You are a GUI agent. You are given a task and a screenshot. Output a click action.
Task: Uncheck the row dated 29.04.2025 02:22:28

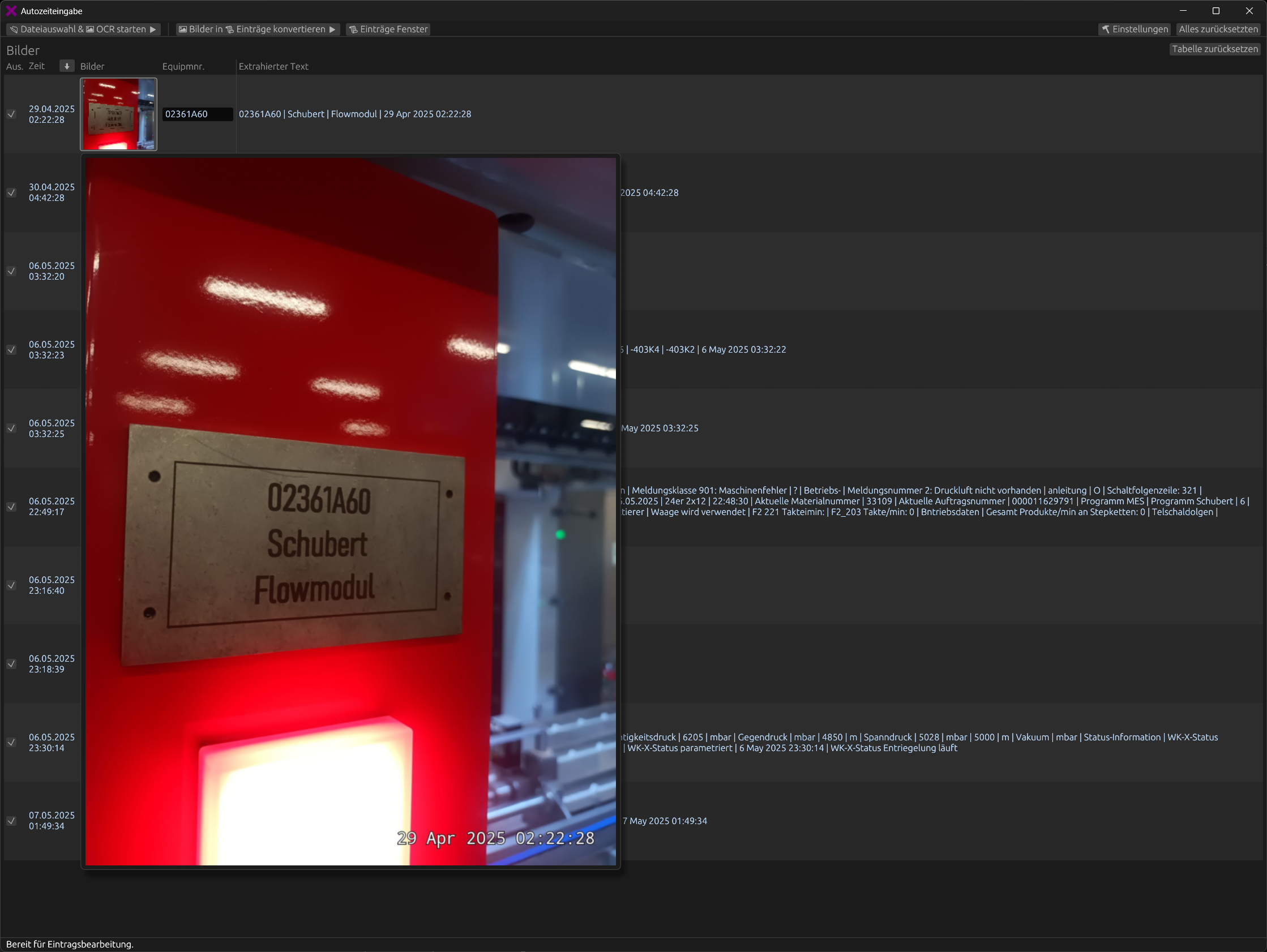click(11, 114)
